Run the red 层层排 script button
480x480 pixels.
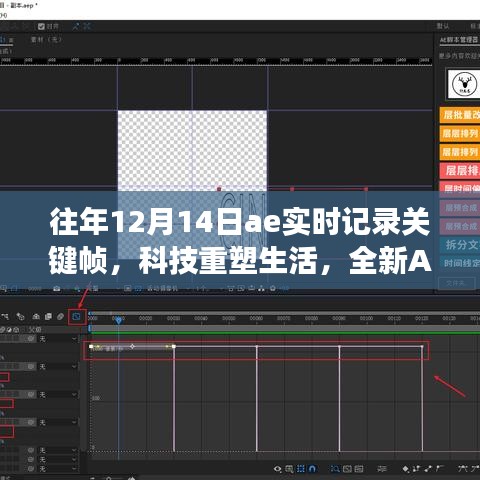click(x=460, y=171)
